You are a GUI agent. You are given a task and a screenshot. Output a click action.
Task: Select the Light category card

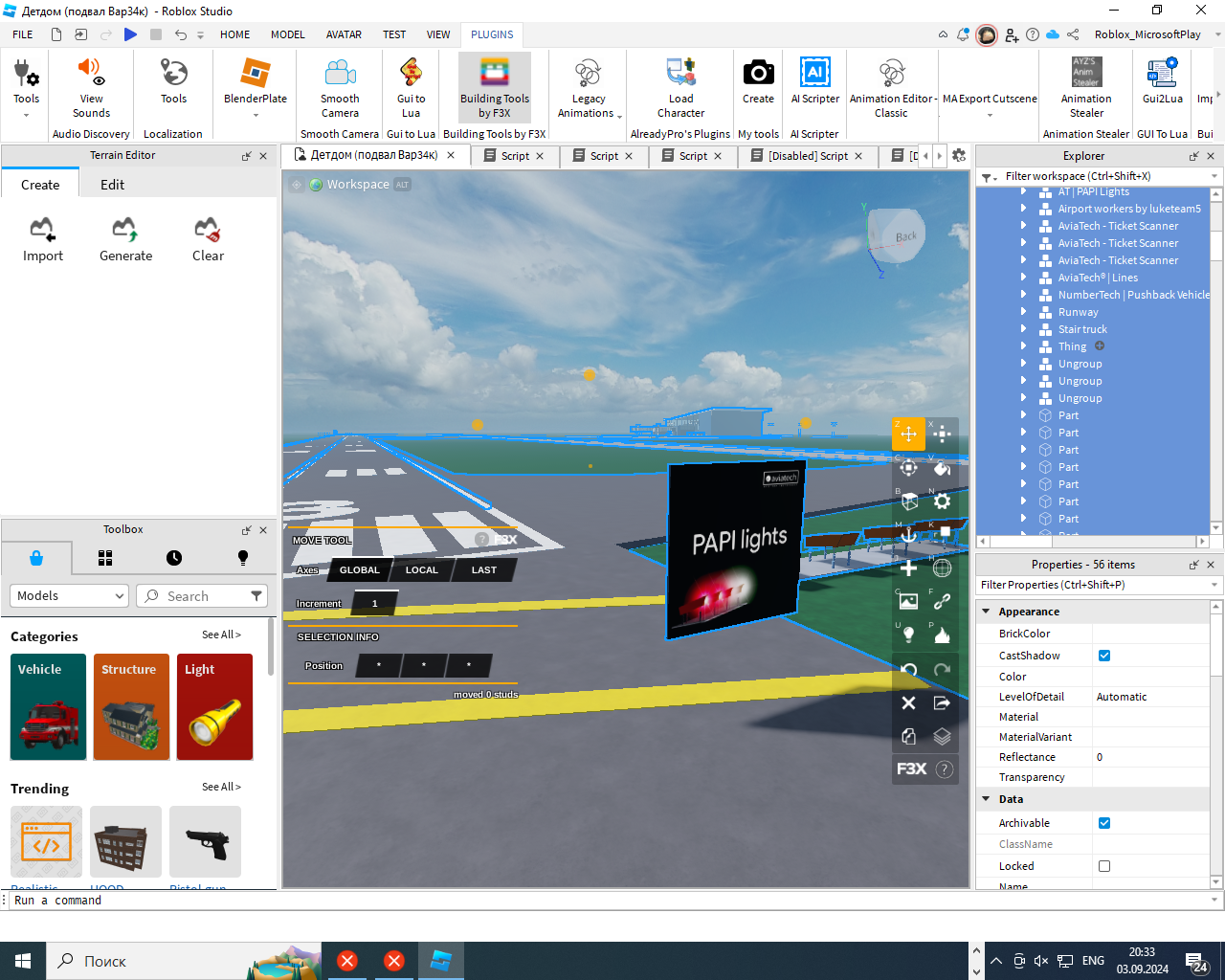(214, 707)
